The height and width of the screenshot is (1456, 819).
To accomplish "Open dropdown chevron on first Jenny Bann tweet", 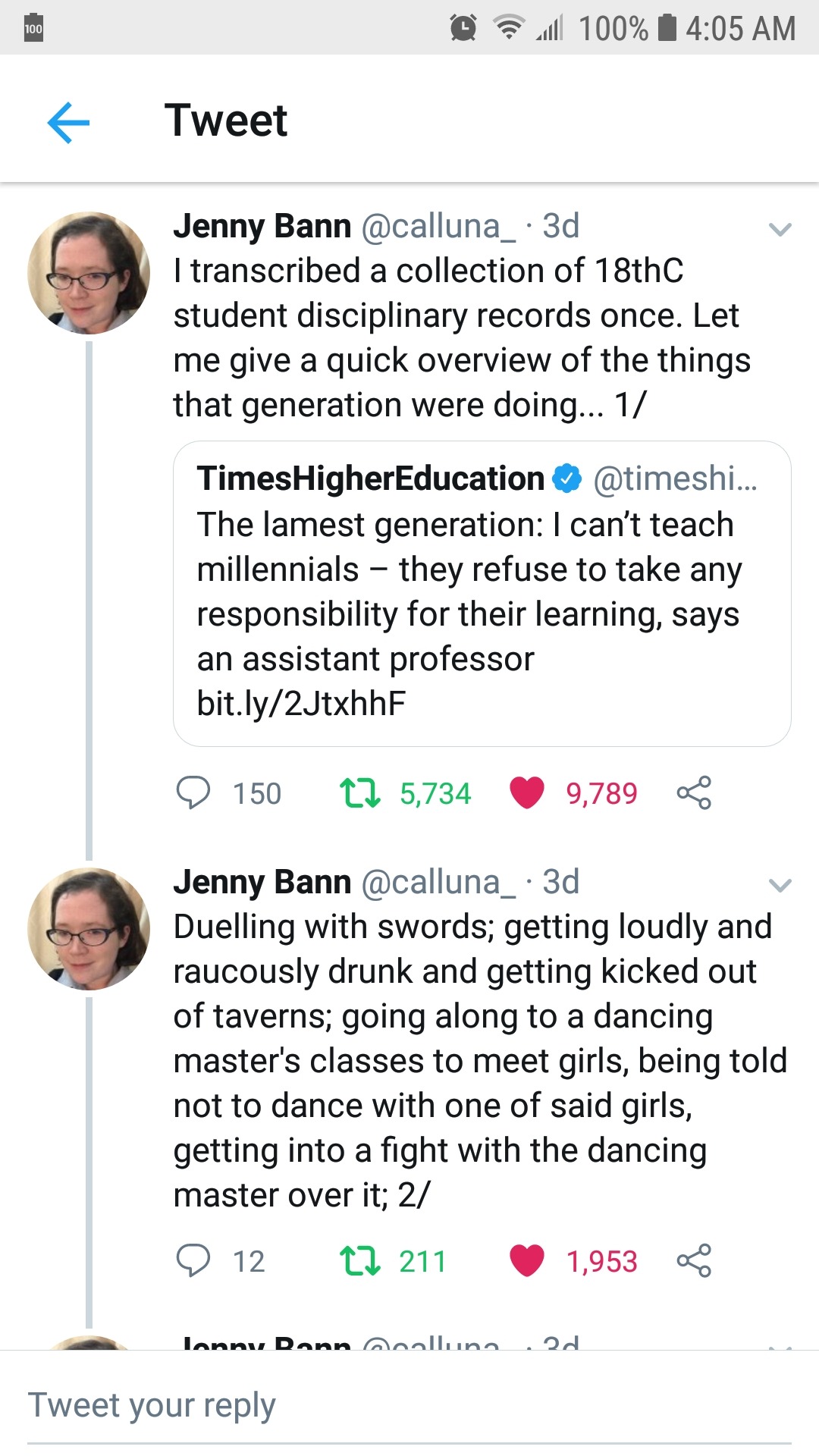I will tap(780, 229).
